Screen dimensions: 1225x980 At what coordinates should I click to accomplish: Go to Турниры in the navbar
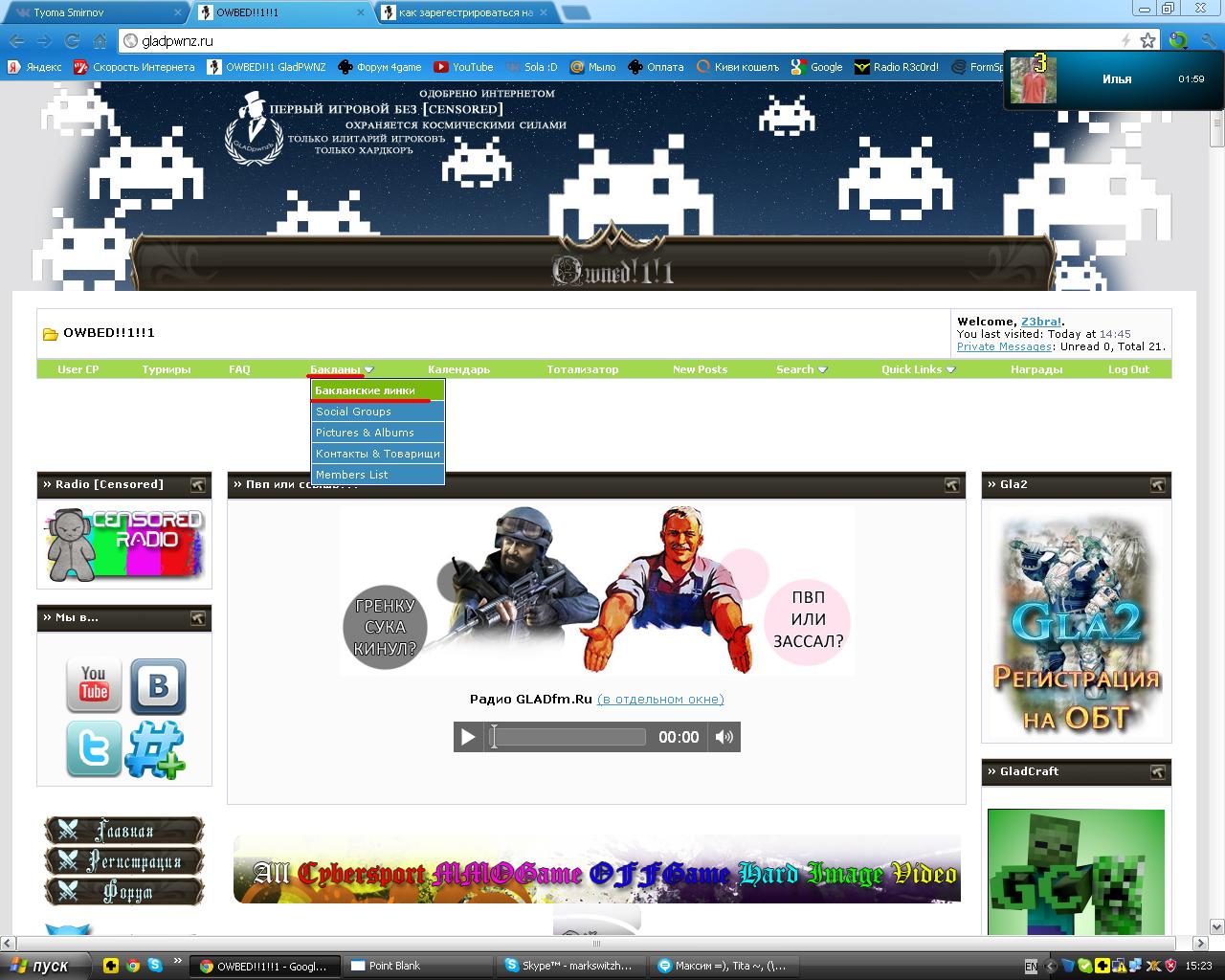click(167, 369)
